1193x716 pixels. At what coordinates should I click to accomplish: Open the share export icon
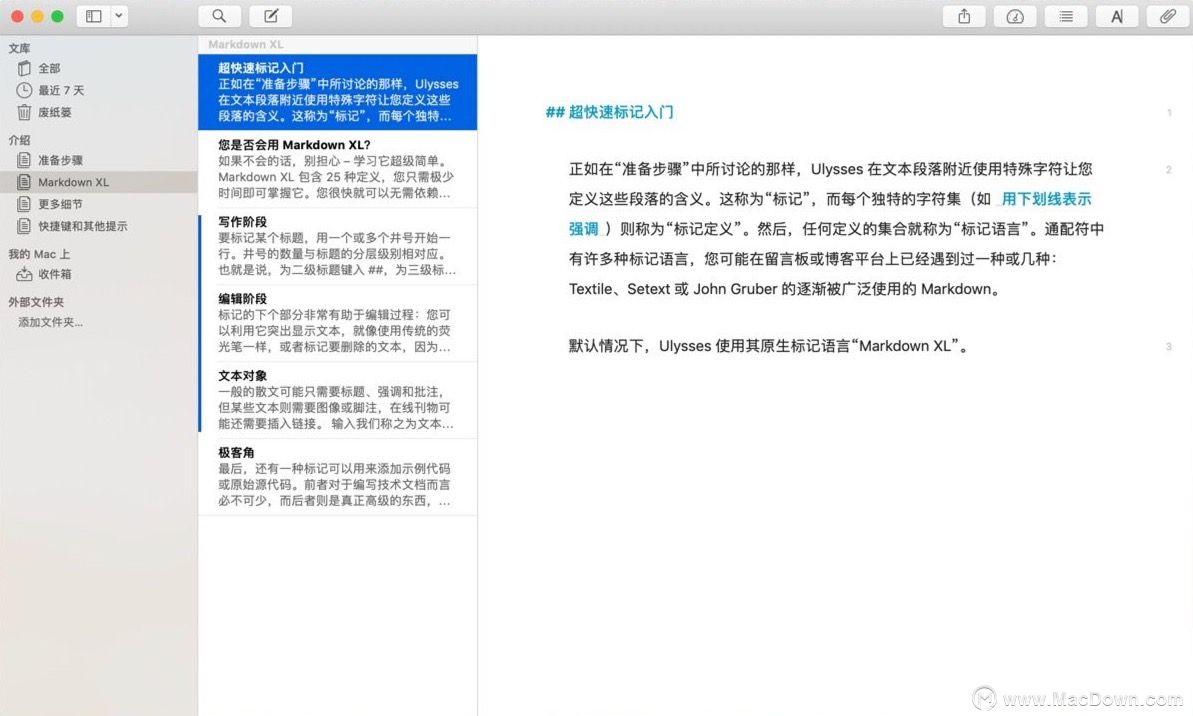(964, 16)
